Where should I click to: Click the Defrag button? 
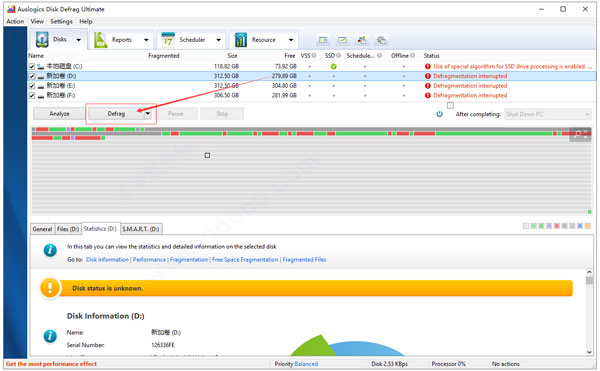[116, 114]
